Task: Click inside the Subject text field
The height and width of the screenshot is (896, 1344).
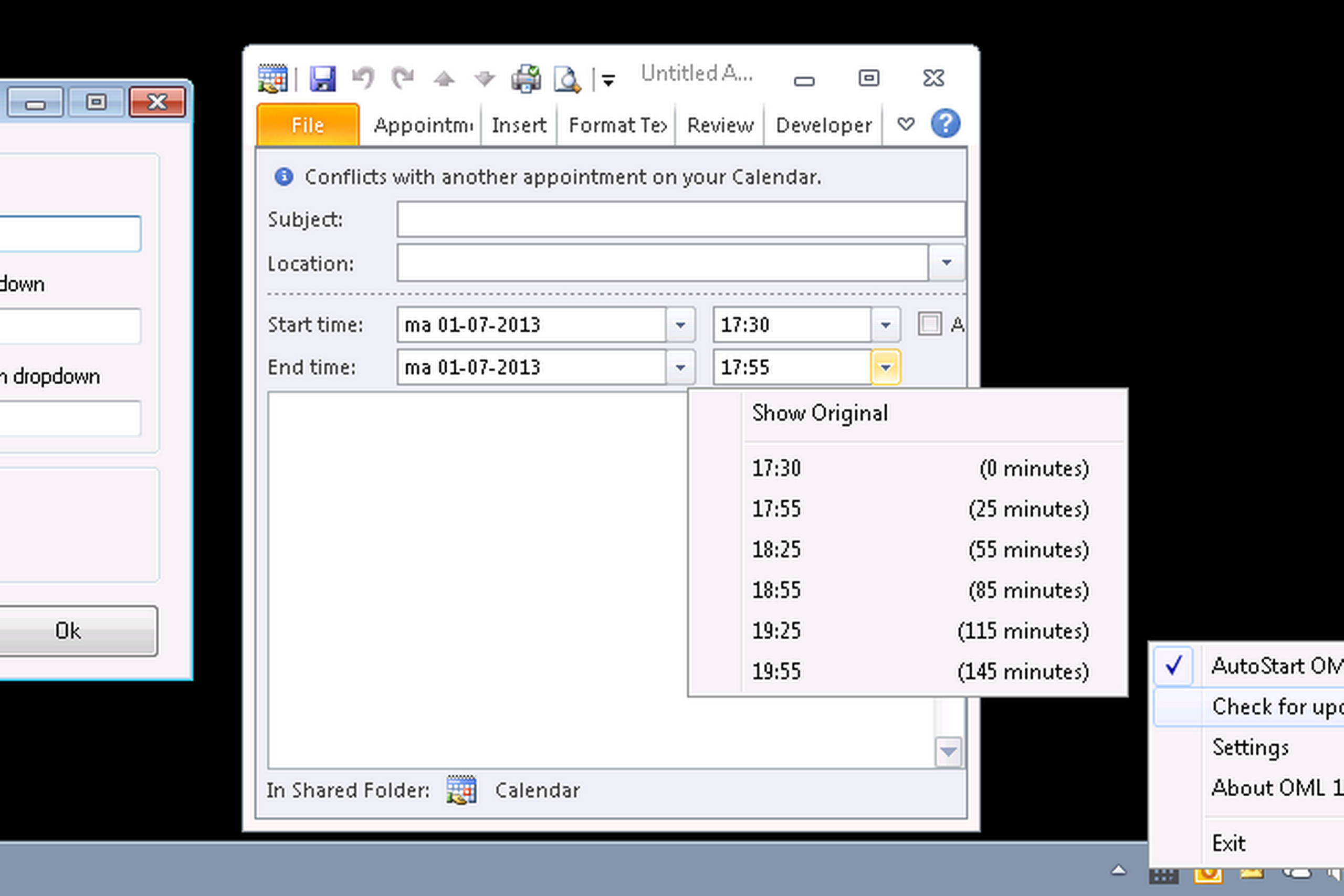Action: click(x=680, y=219)
